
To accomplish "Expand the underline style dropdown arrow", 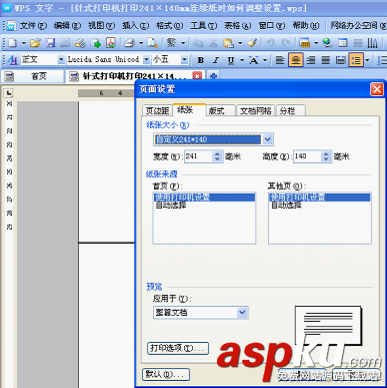I will pos(242,60).
